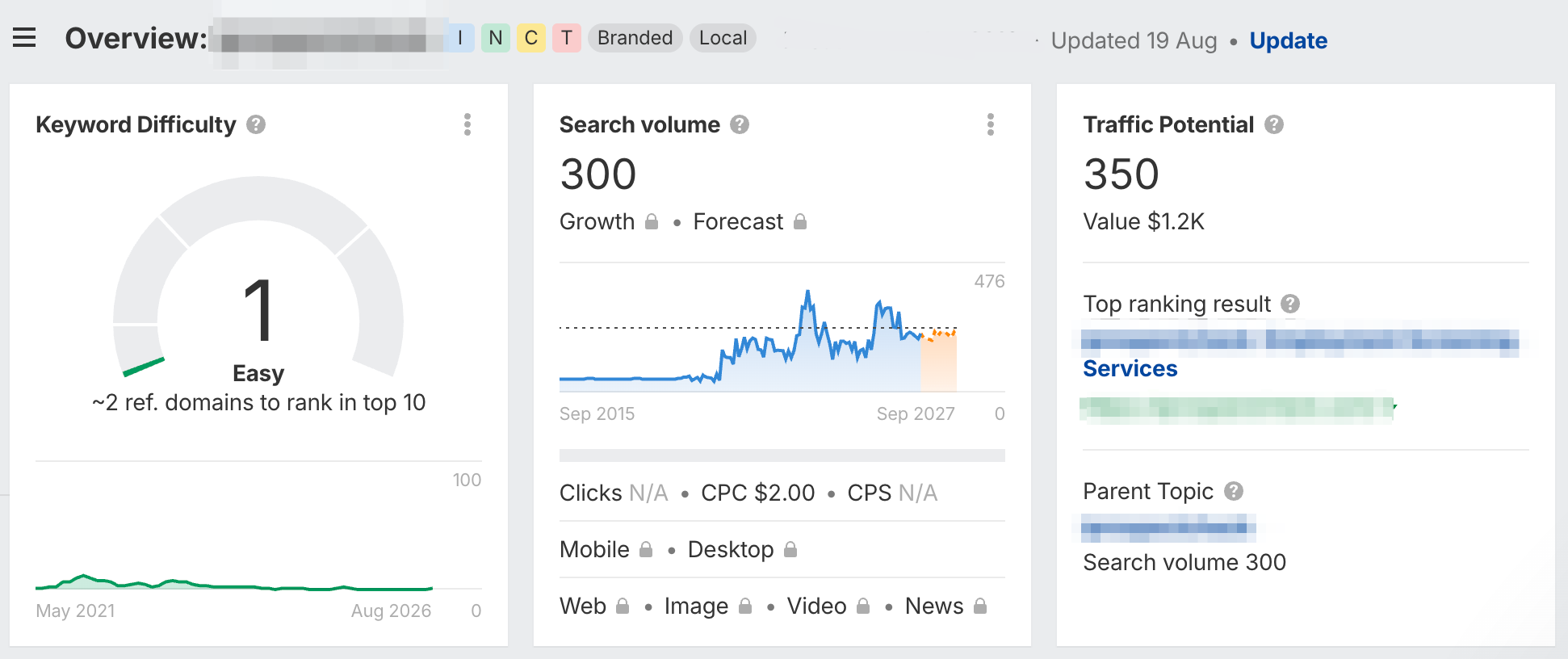Image resolution: width=1568 pixels, height=659 pixels.
Task: Click the Traffic Potential value 350
Action: [1121, 174]
